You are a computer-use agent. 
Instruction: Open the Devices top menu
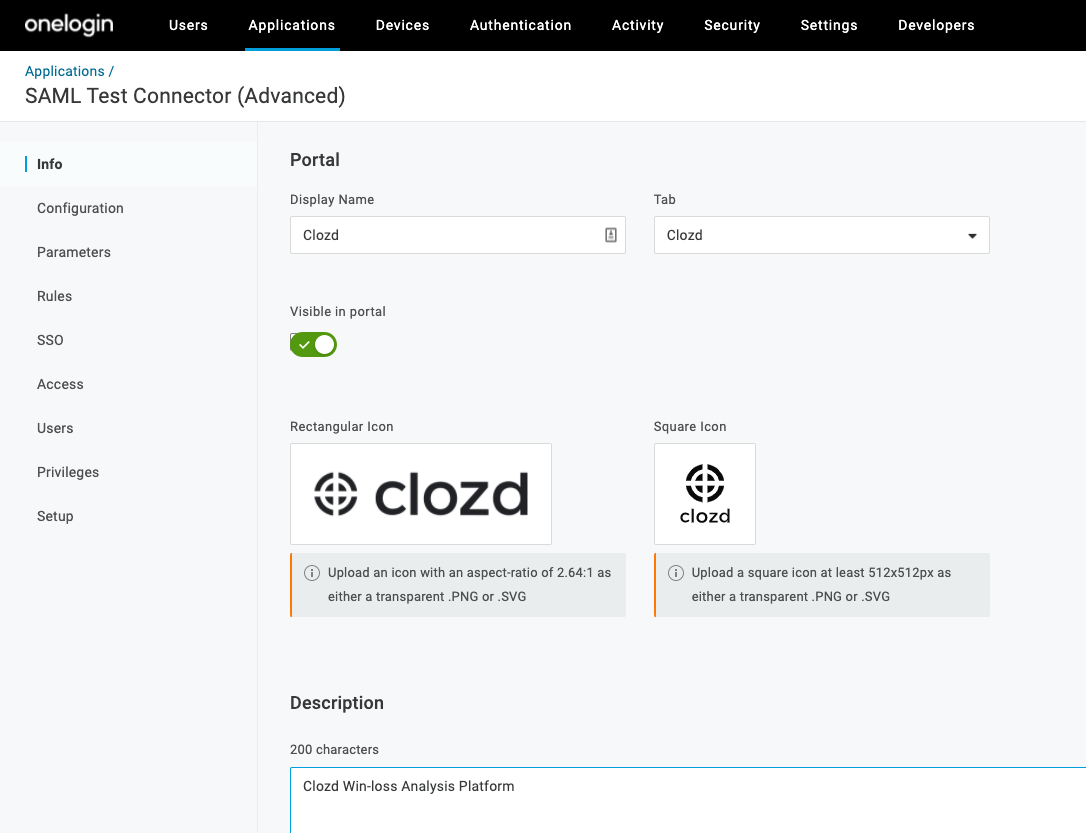[x=402, y=25]
